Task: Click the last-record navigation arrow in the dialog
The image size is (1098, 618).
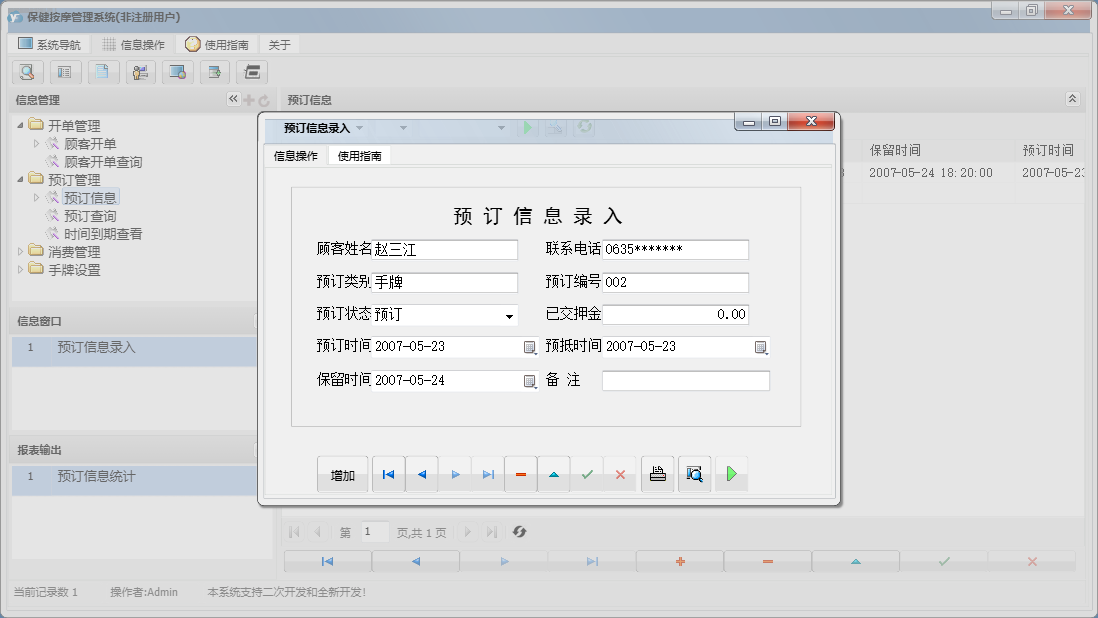Action: tap(488, 474)
